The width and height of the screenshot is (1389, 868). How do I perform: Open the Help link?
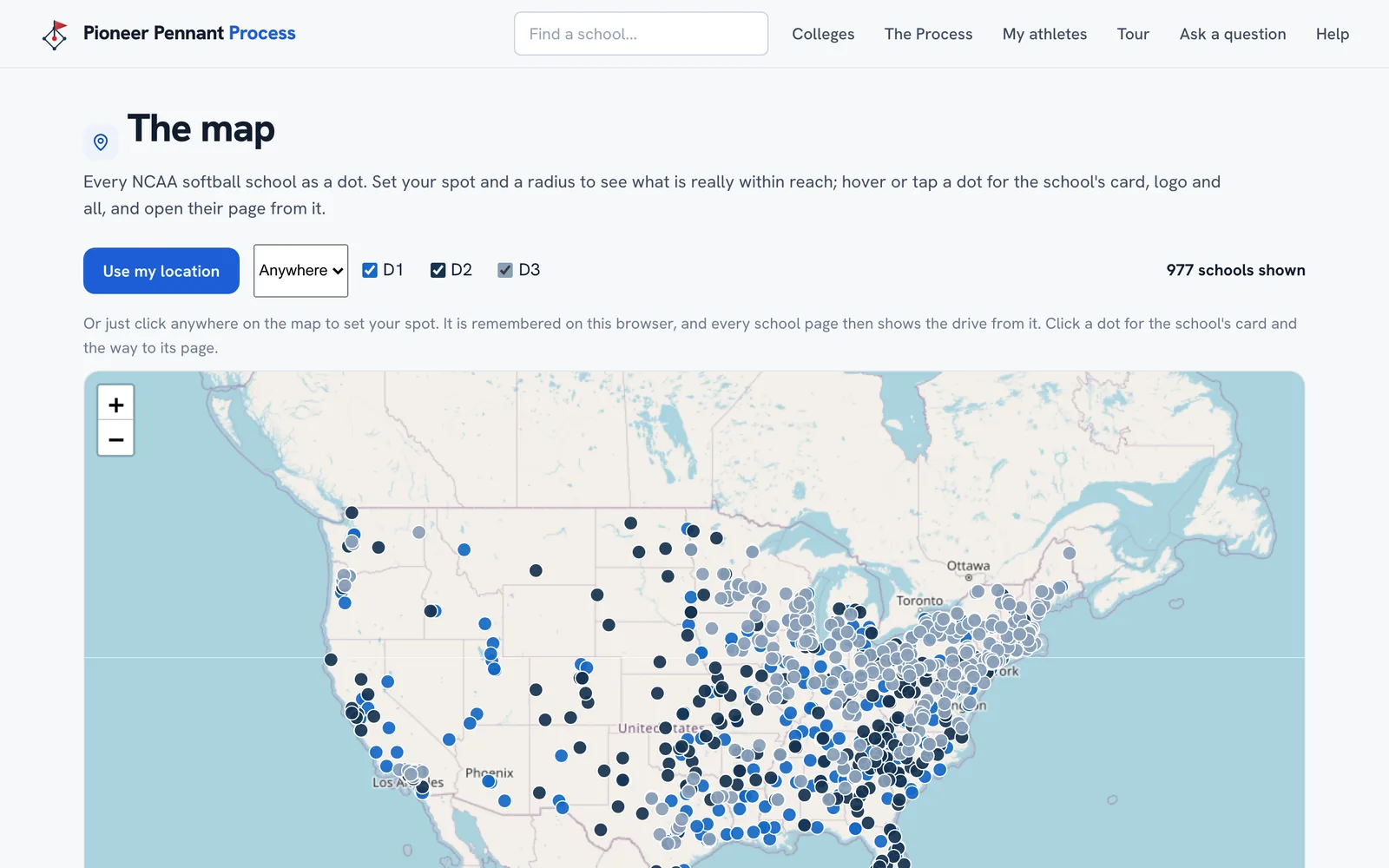pos(1332,34)
